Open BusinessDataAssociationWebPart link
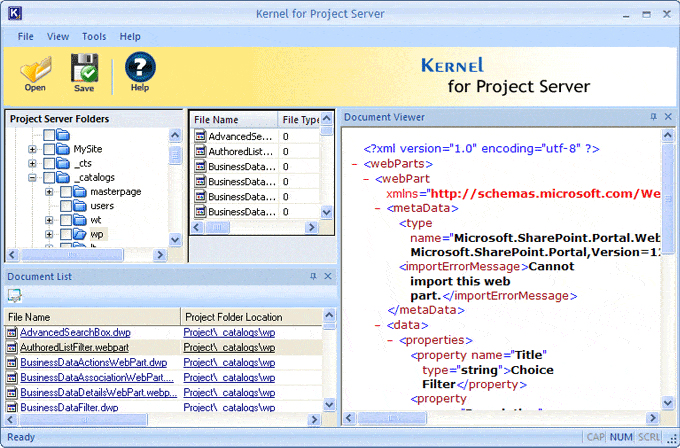680x448 pixels. 97,378
